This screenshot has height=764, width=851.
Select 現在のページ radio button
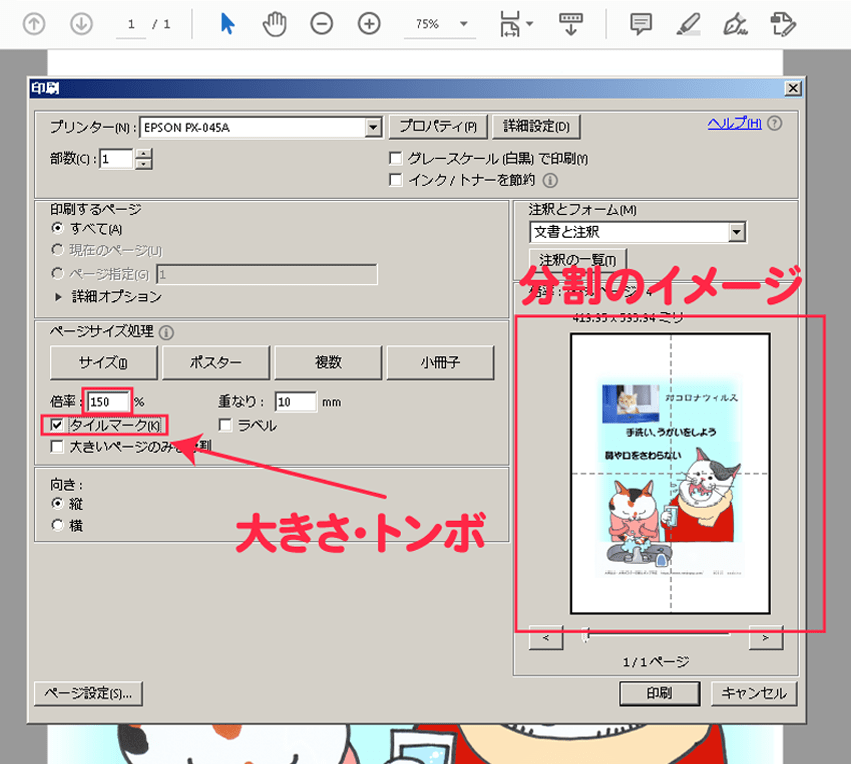coord(57,250)
